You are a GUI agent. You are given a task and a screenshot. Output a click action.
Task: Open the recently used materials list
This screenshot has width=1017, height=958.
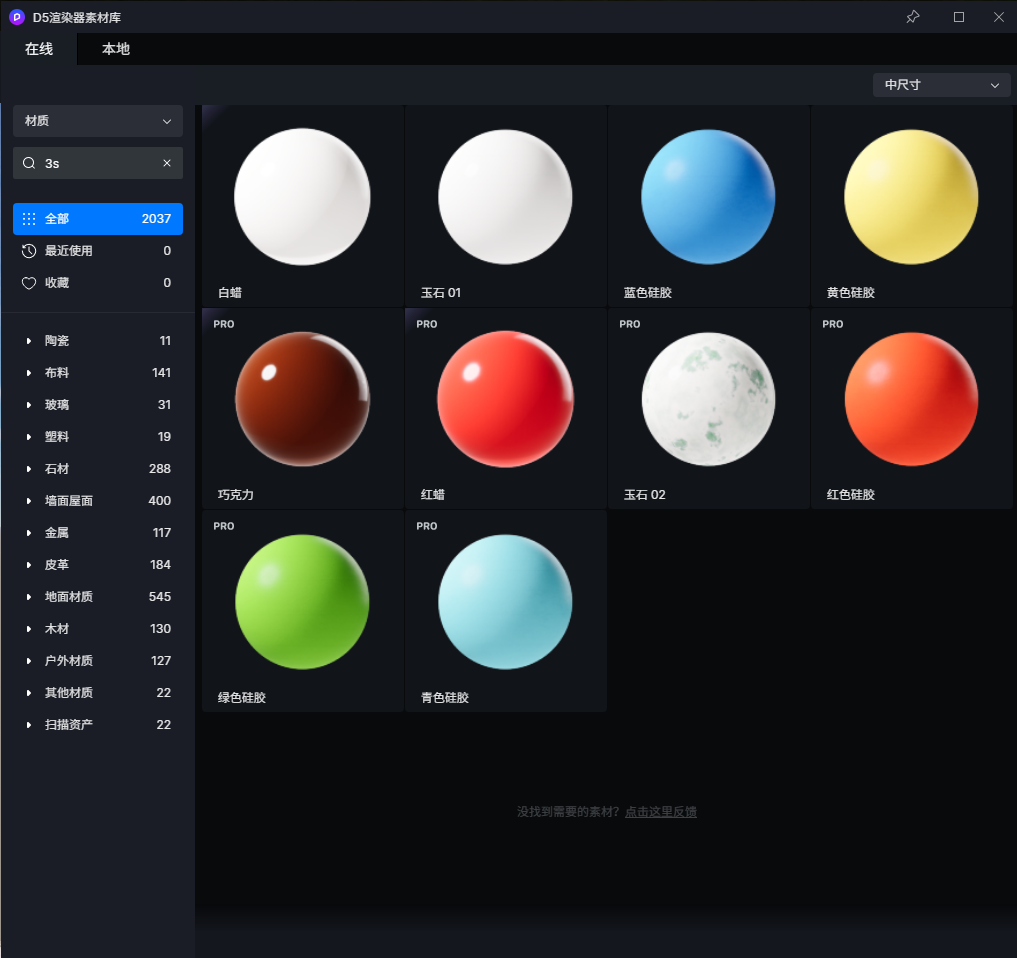pos(97,251)
